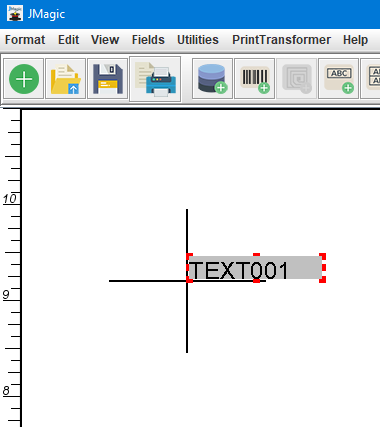Click the ruler mark labeled 10
Screen dimensions: 380x427
click(10, 199)
